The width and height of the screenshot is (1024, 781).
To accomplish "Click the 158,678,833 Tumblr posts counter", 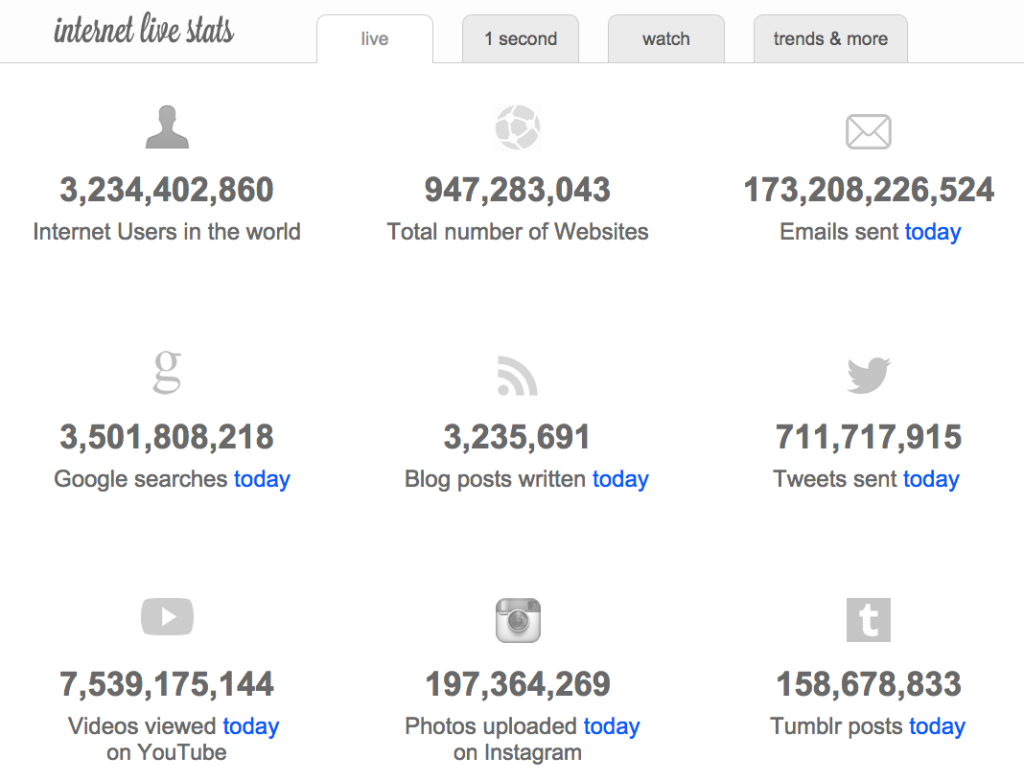I will (869, 684).
